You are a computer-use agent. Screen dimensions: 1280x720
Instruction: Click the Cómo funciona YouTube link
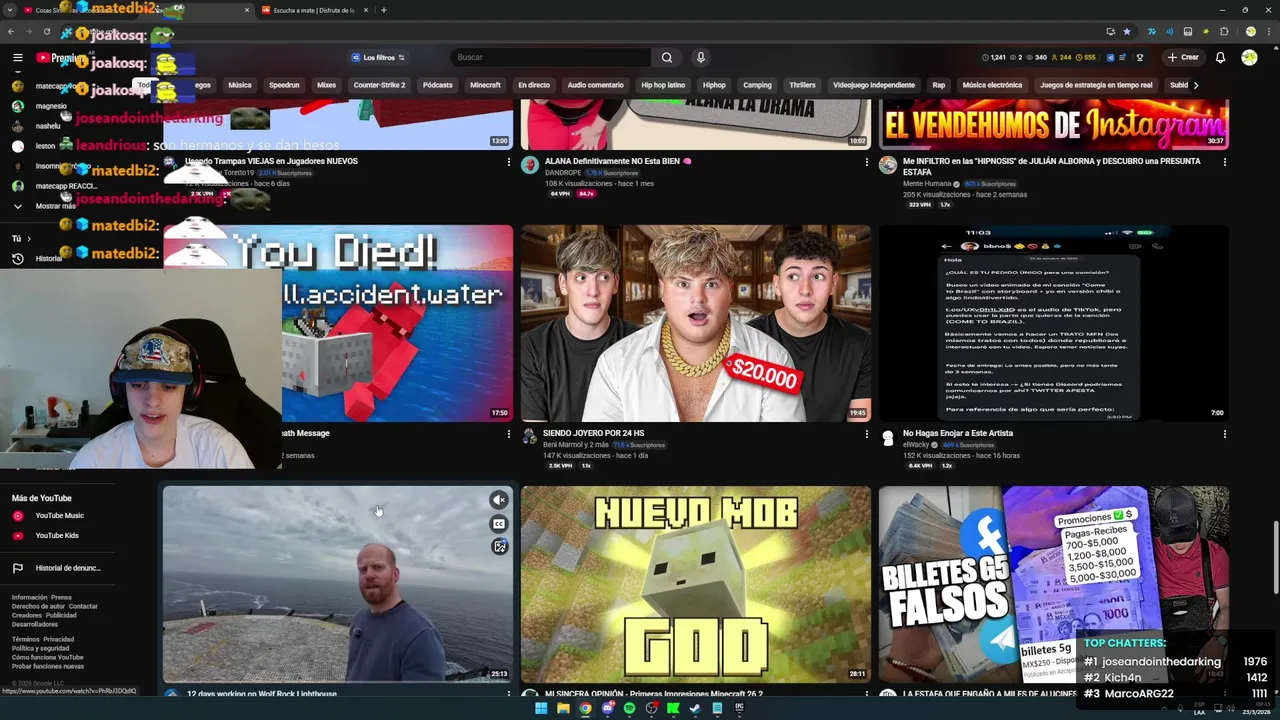coord(48,657)
